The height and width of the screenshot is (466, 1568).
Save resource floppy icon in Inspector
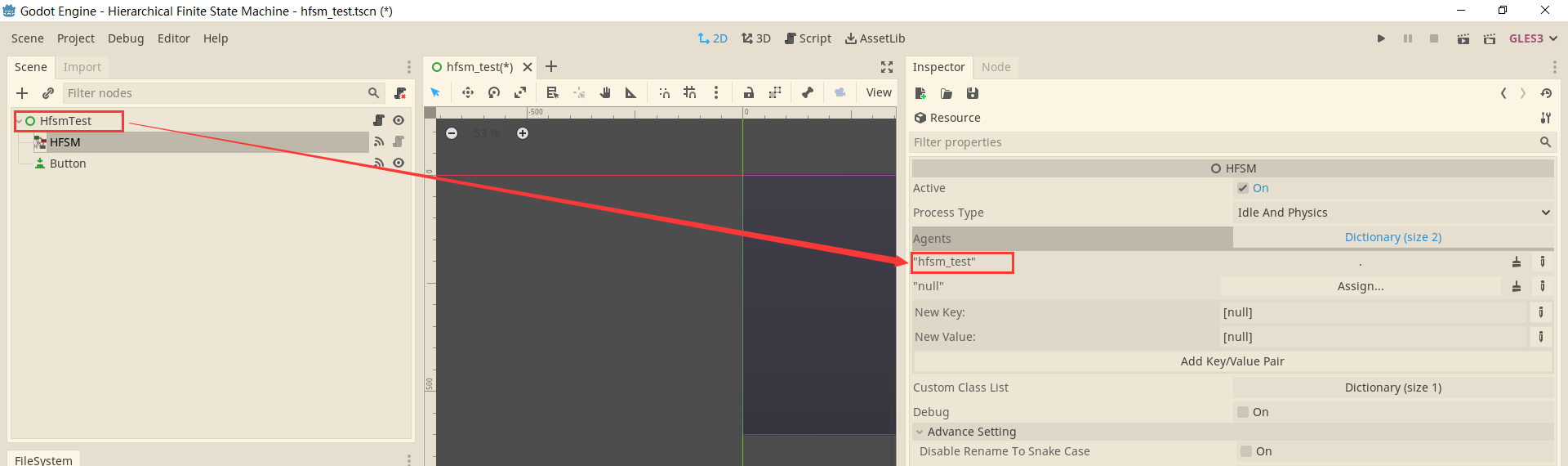click(x=973, y=93)
